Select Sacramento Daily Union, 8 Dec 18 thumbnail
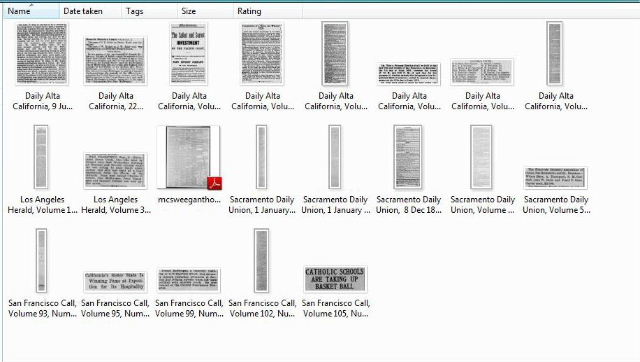 (x=408, y=157)
